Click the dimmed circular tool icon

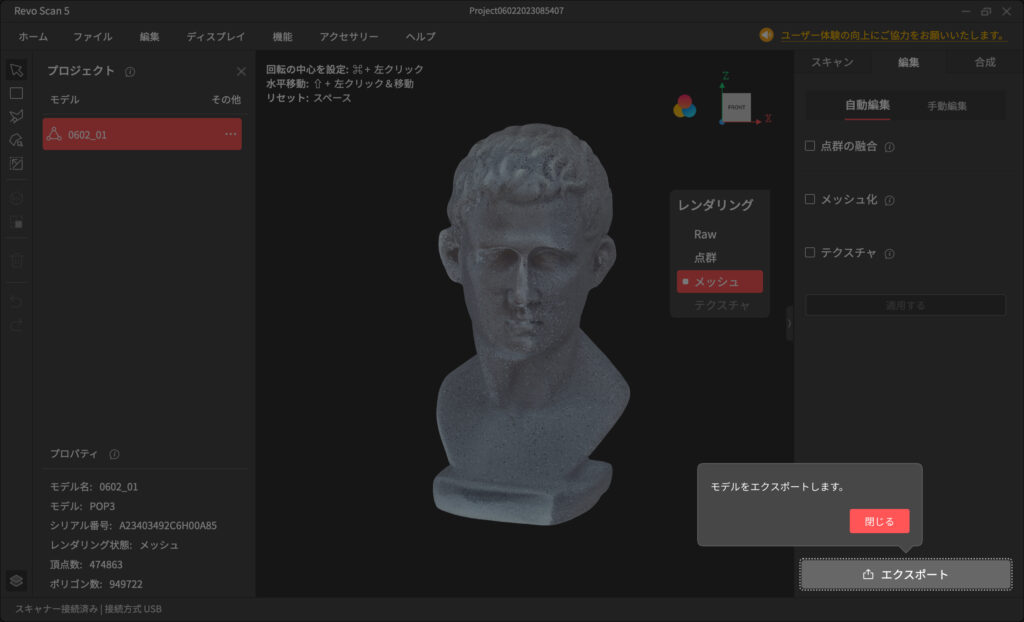click(16, 198)
